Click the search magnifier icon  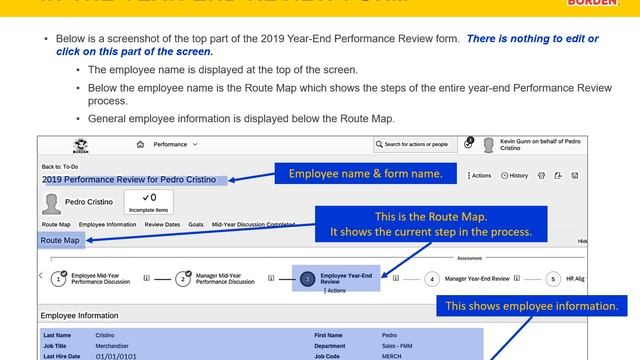click(379, 144)
